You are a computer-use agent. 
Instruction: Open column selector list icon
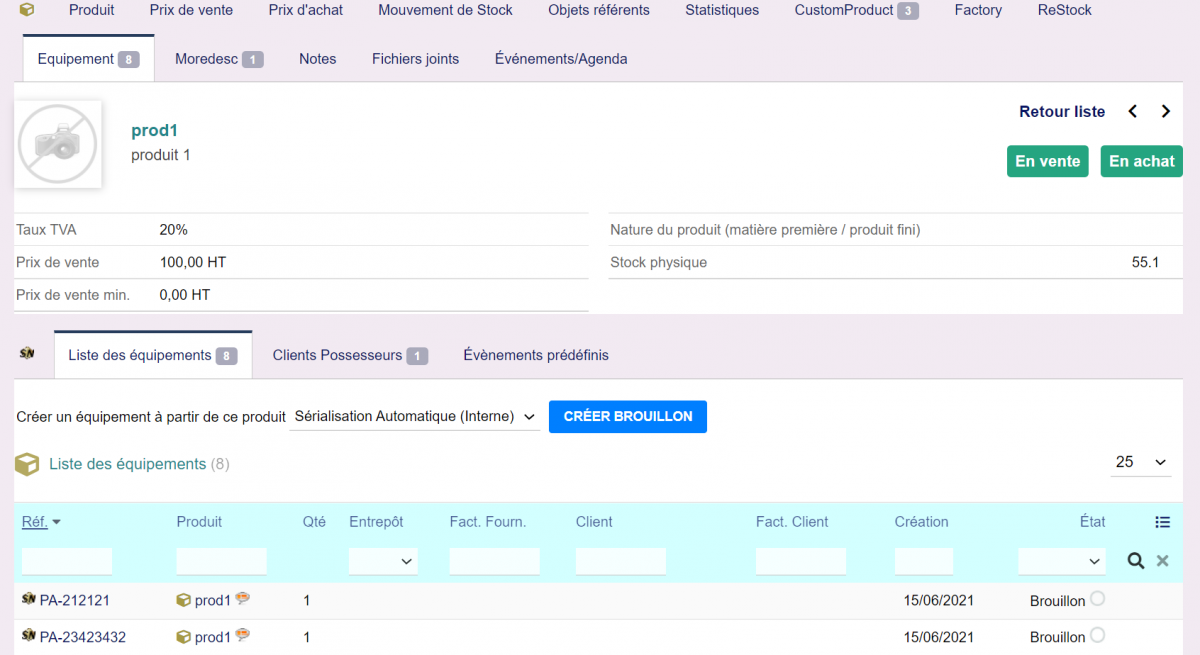point(1162,522)
